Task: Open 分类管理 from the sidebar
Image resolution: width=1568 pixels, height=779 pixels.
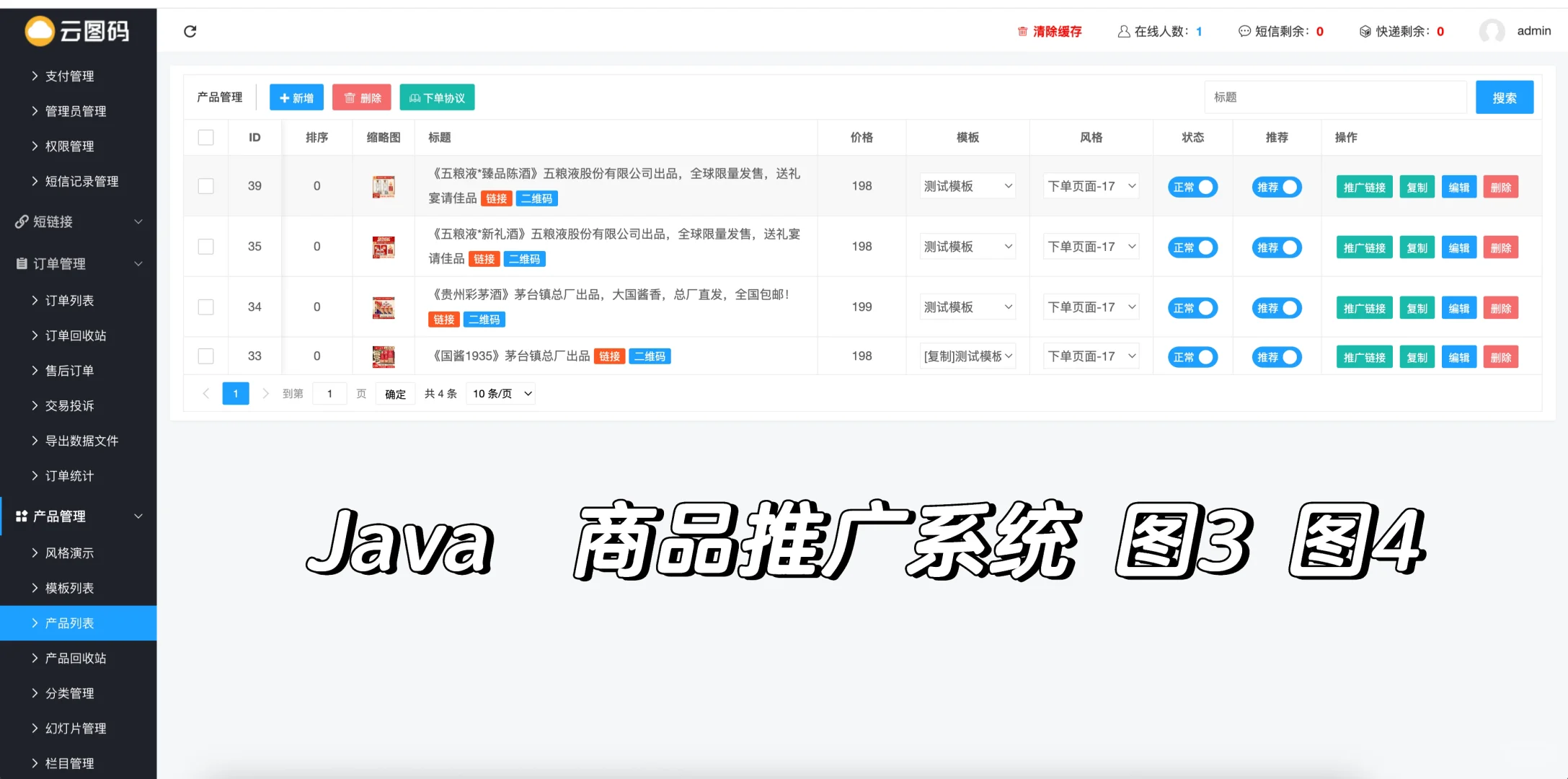Action: (x=70, y=692)
